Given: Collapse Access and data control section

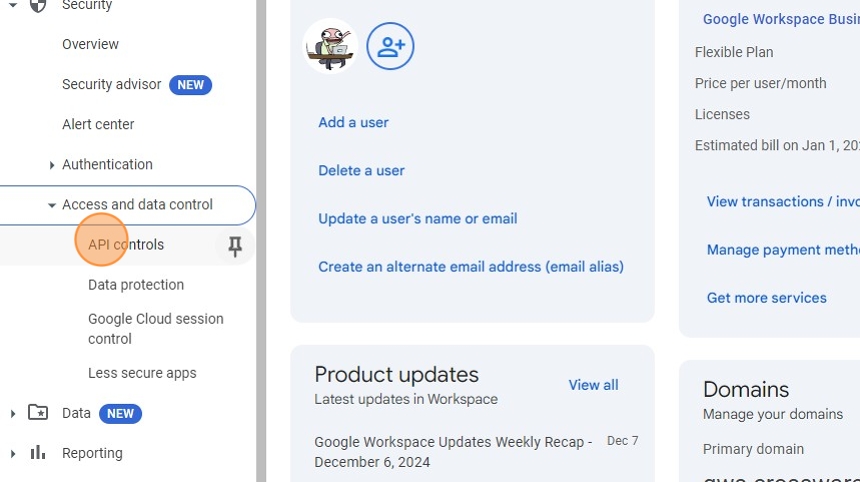Looking at the screenshot, I should pyautogui.click(x=52, y=205).
